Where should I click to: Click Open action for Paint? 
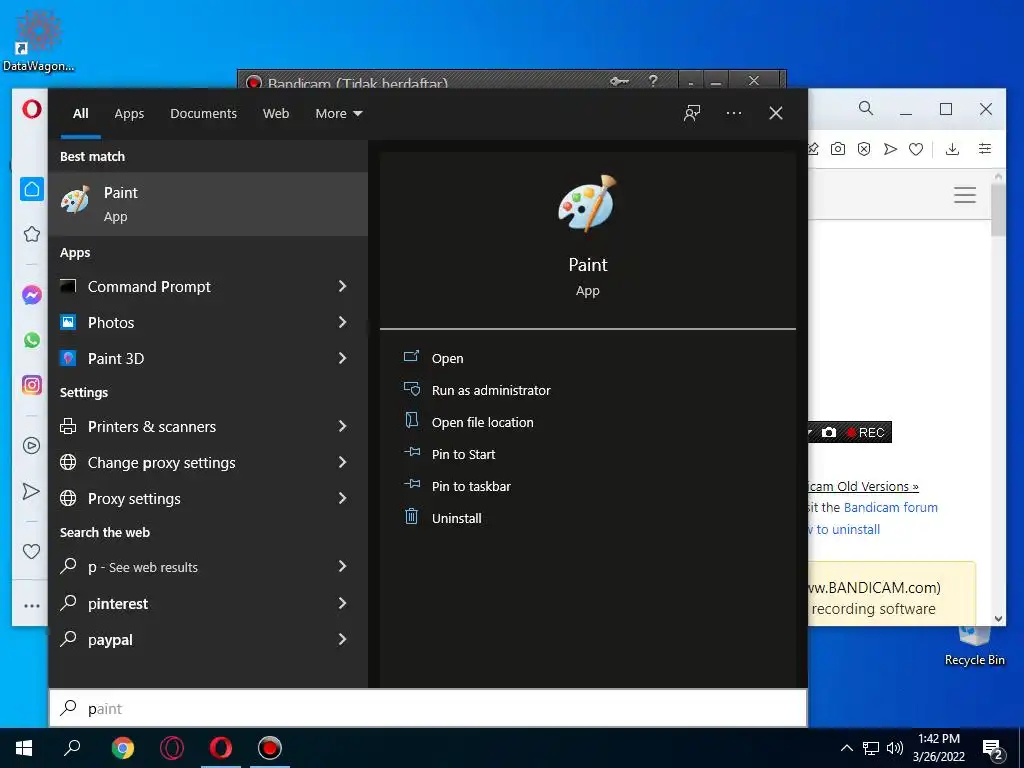pos(447,359)
